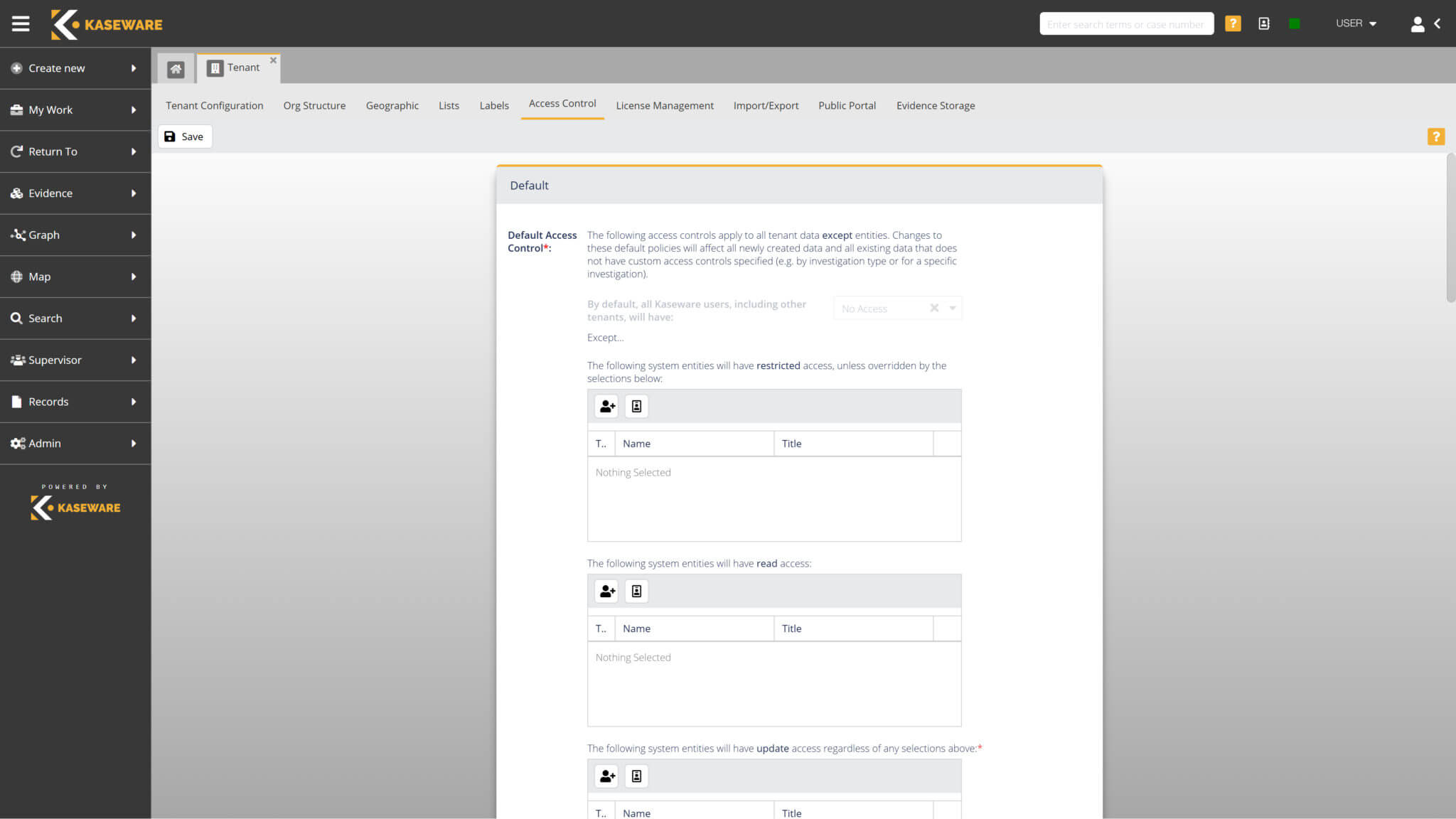
Task: Clear the No Access selection with X
Action: (x=933, y=308)
